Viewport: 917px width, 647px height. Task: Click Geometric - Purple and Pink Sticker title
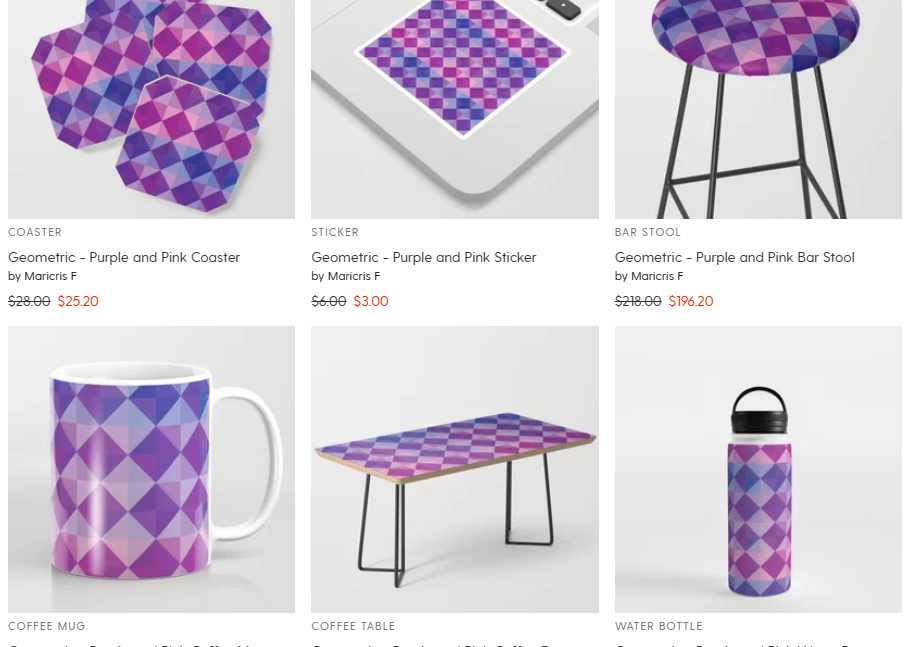tap(423, 257)
